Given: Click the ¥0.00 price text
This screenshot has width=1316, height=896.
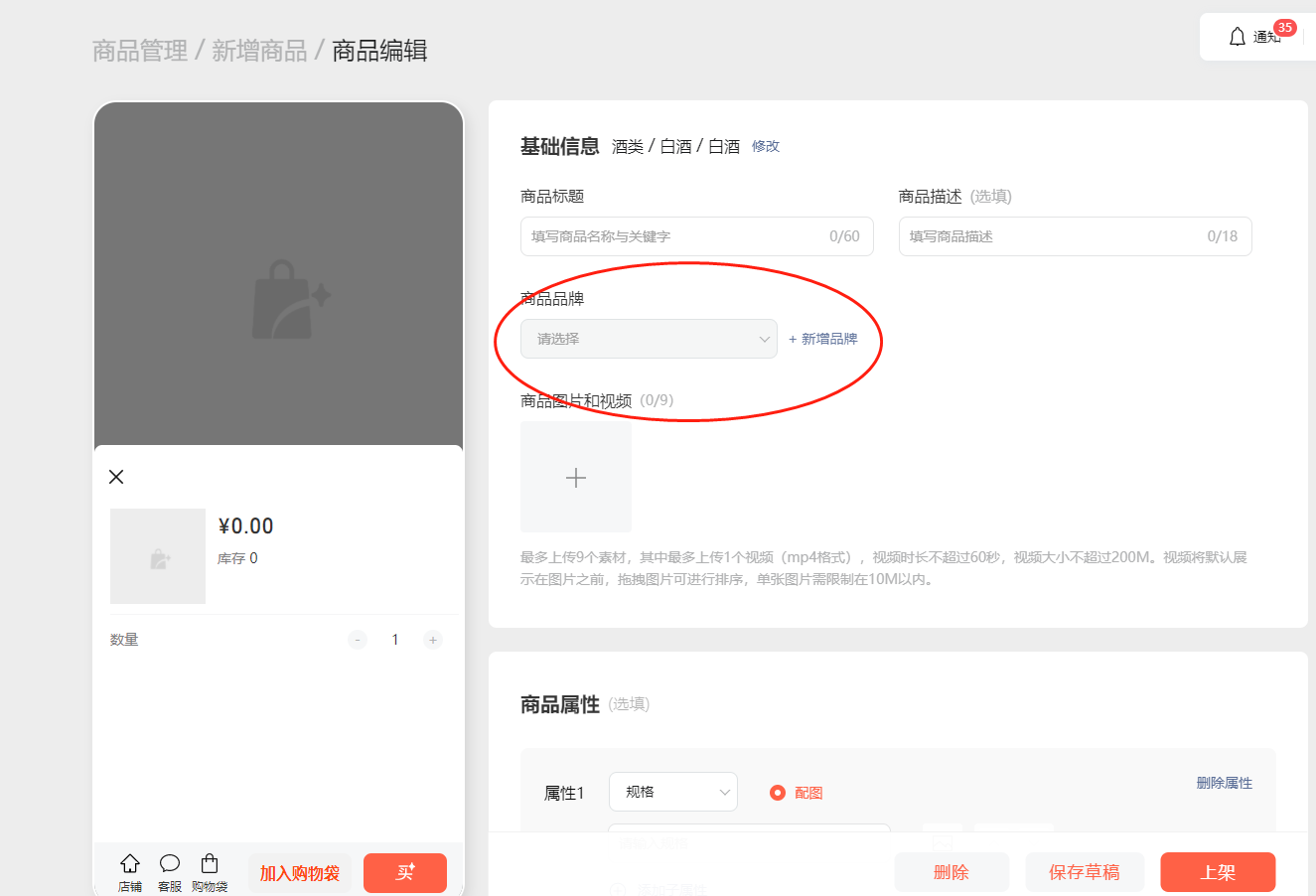Looking at the screenshot, I should tap(245, 526).
